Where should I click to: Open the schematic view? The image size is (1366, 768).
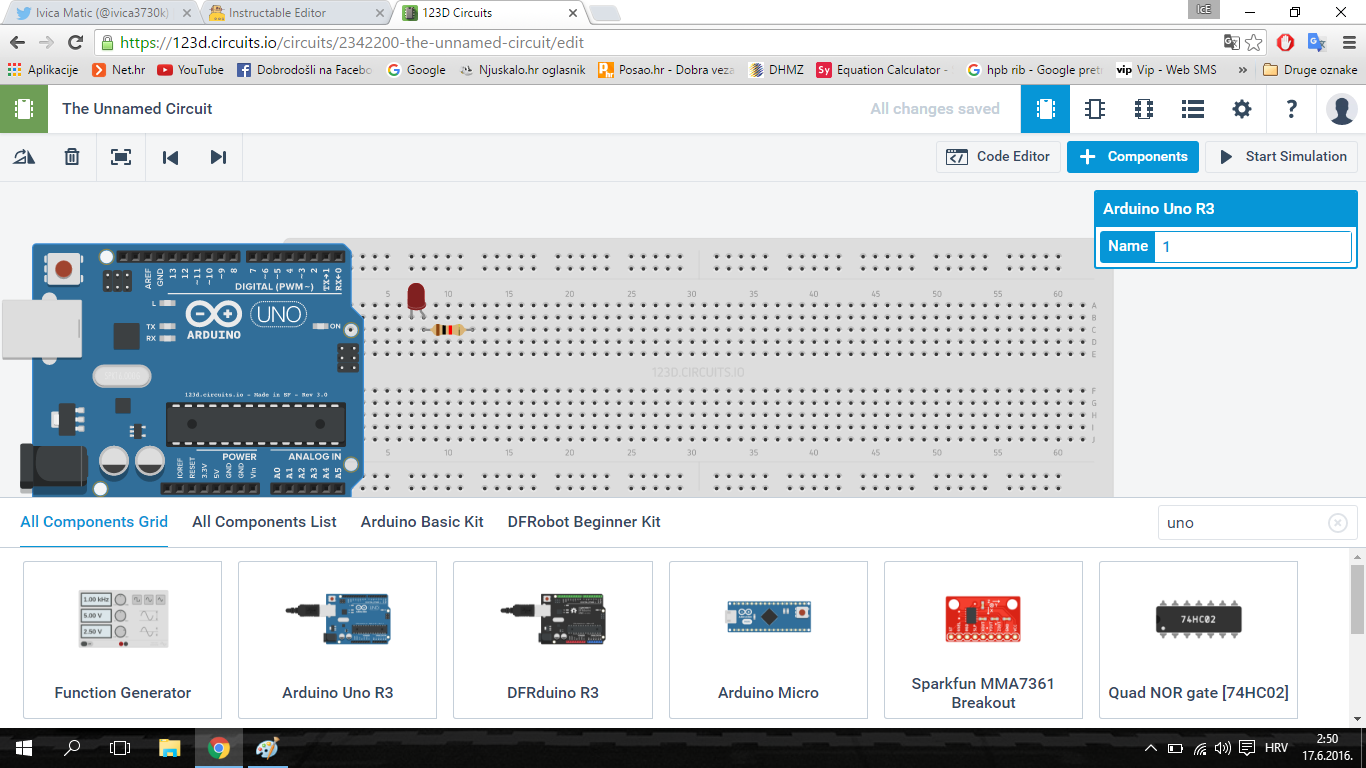coord(1094,109)
